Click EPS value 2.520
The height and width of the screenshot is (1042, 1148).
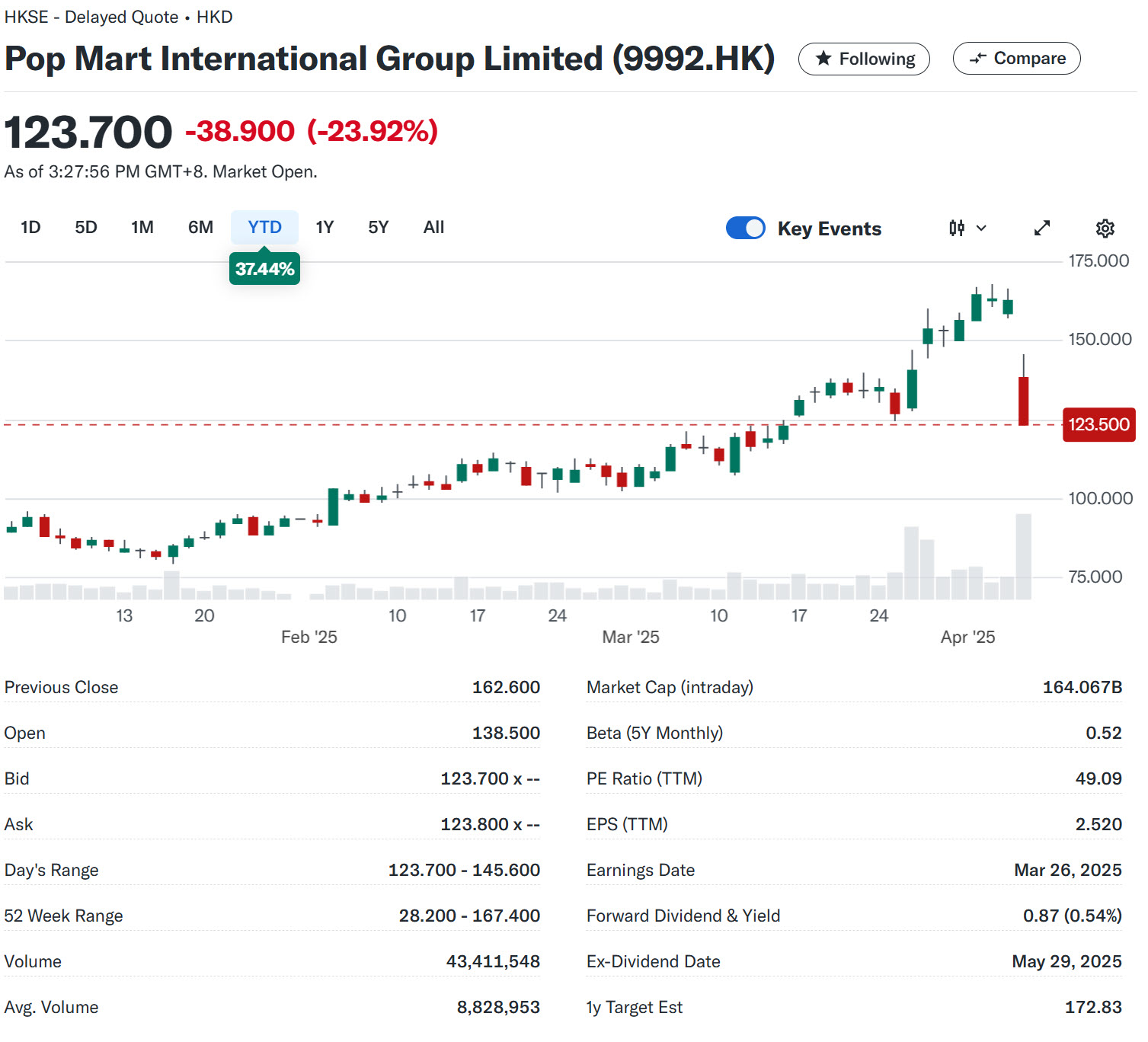[1098, 824]
